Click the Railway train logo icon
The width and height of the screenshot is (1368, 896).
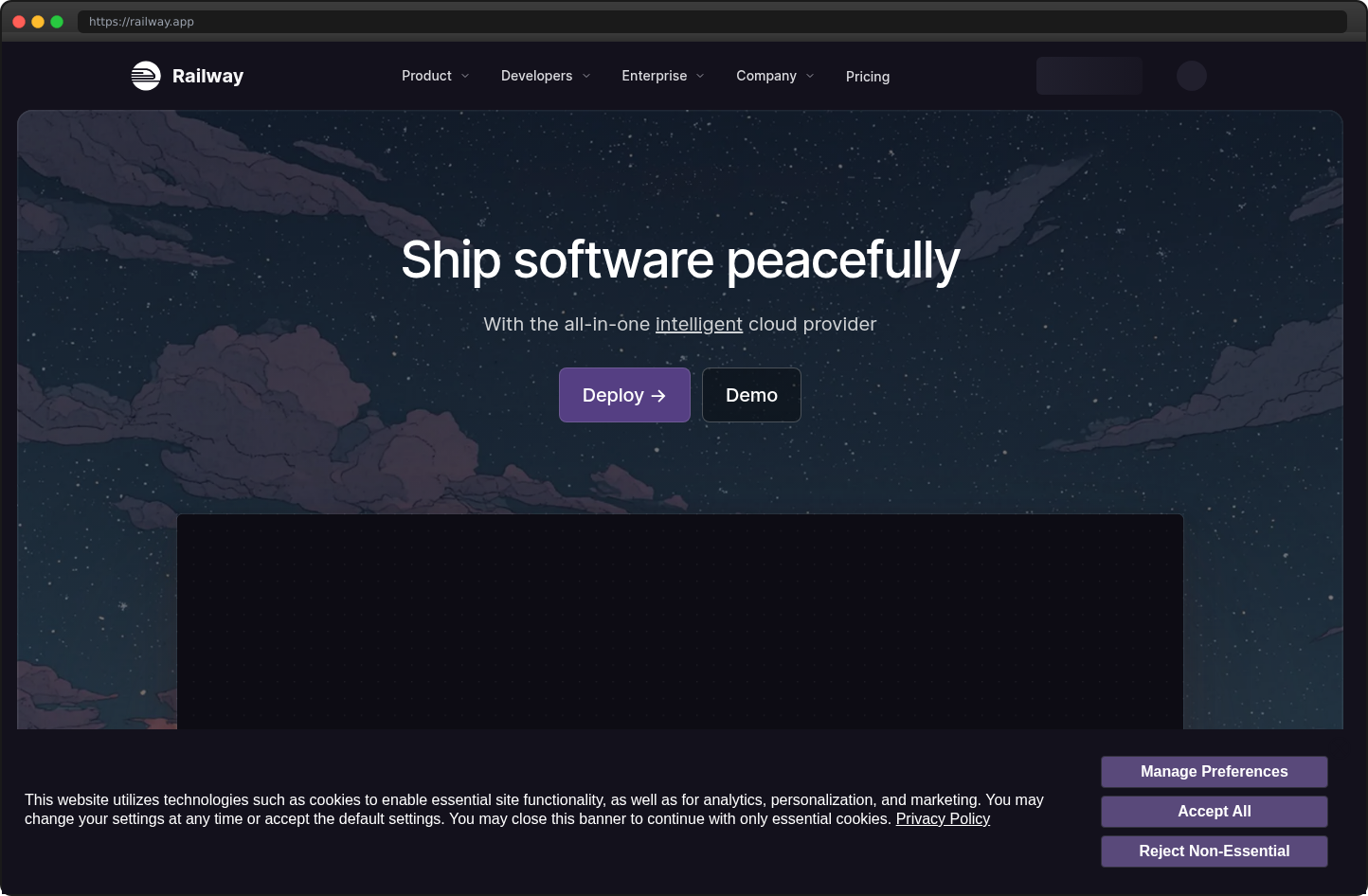coord(146,76)
